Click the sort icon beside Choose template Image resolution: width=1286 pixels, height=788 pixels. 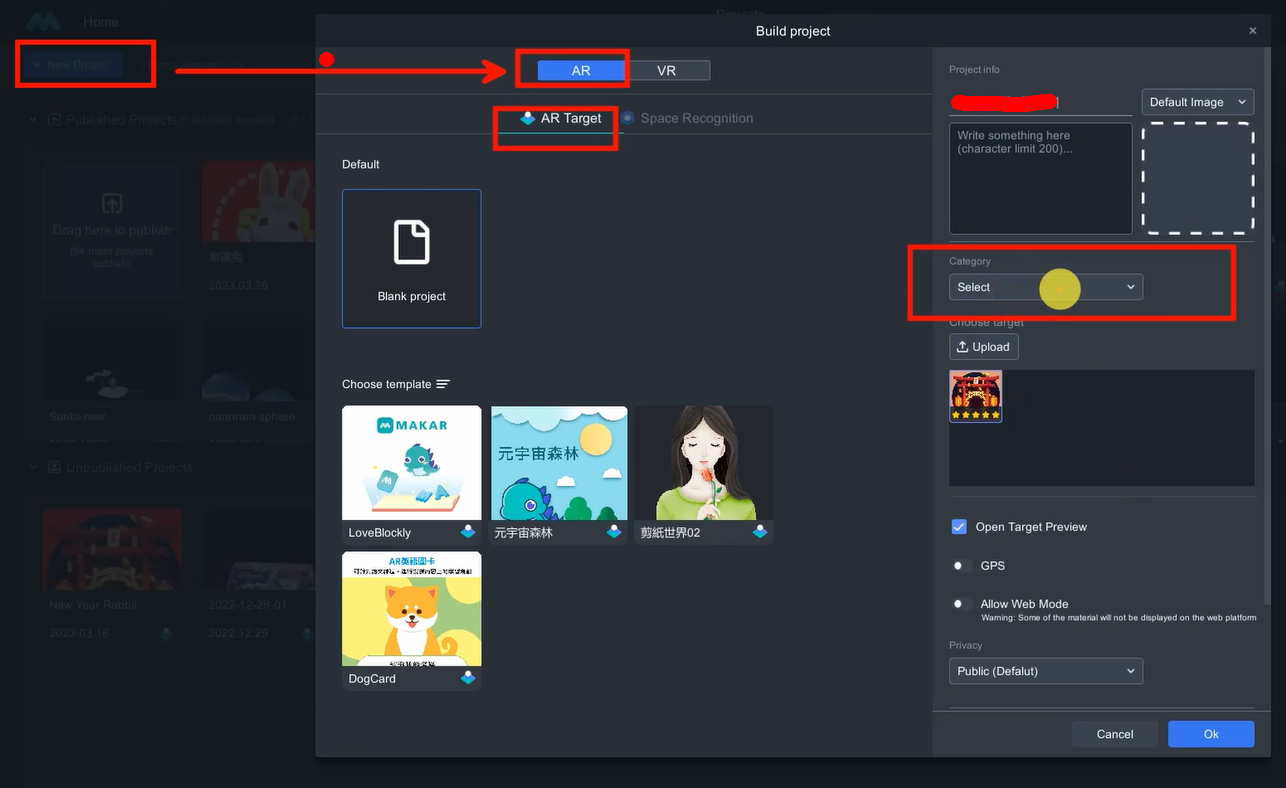point(443,384)
